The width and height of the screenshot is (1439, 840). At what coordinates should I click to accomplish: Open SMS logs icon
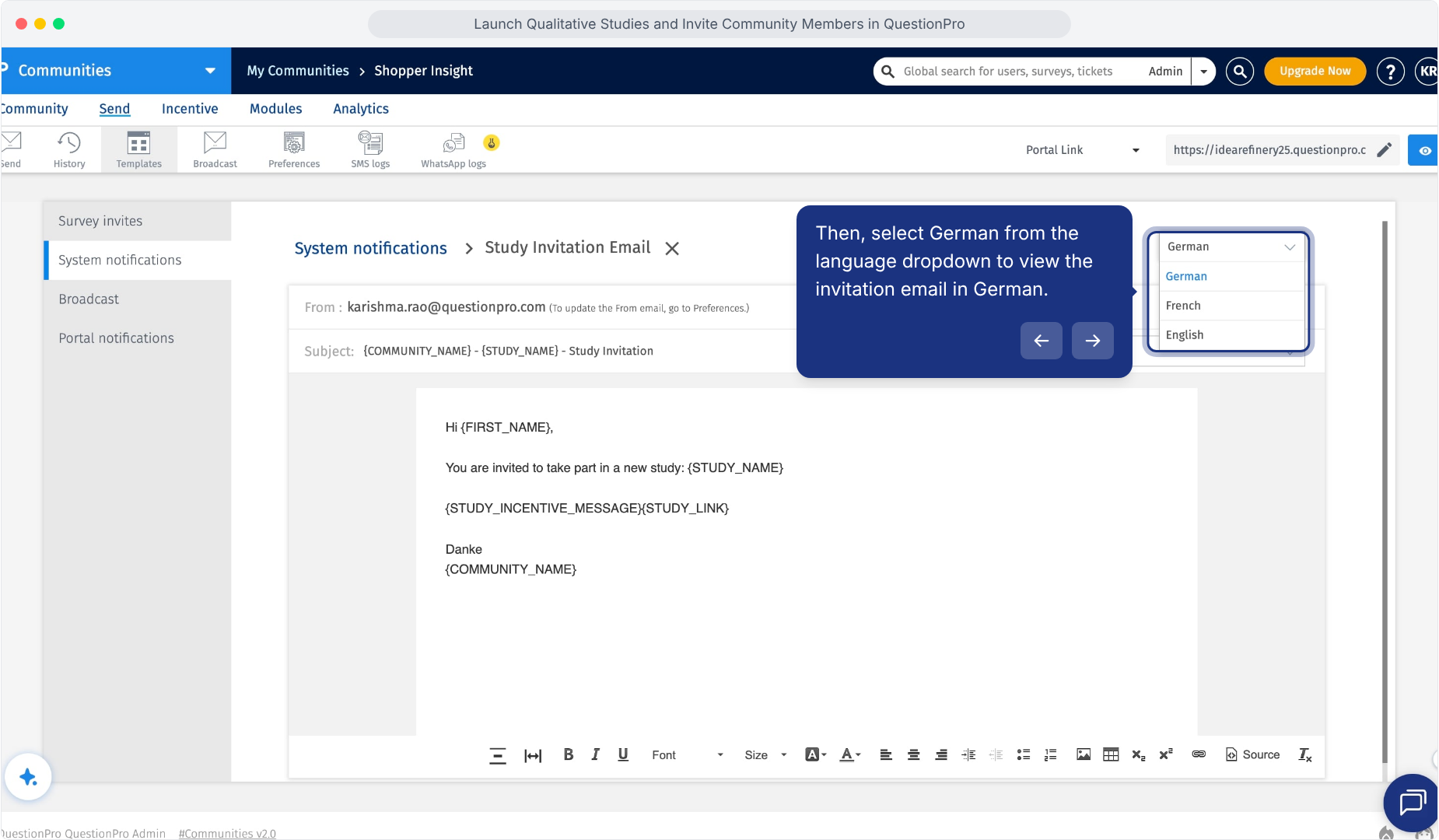(x=370, y=149)
